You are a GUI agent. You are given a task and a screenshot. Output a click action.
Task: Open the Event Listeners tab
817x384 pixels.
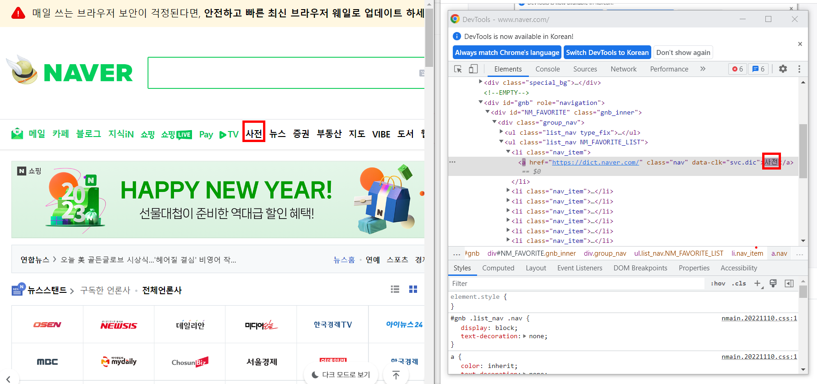(579, 268)
